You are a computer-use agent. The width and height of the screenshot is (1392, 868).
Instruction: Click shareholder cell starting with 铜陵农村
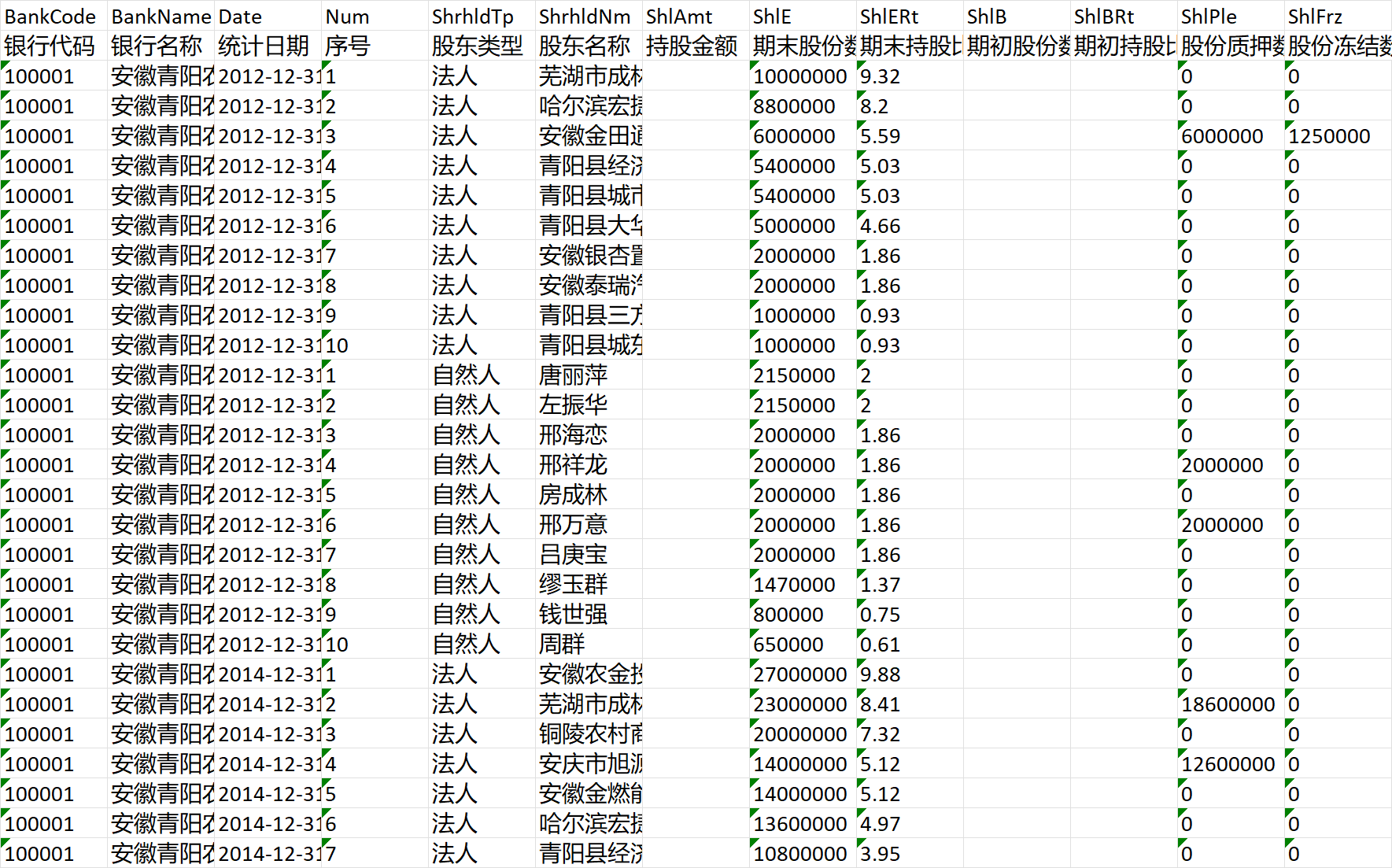pos(589,733)
